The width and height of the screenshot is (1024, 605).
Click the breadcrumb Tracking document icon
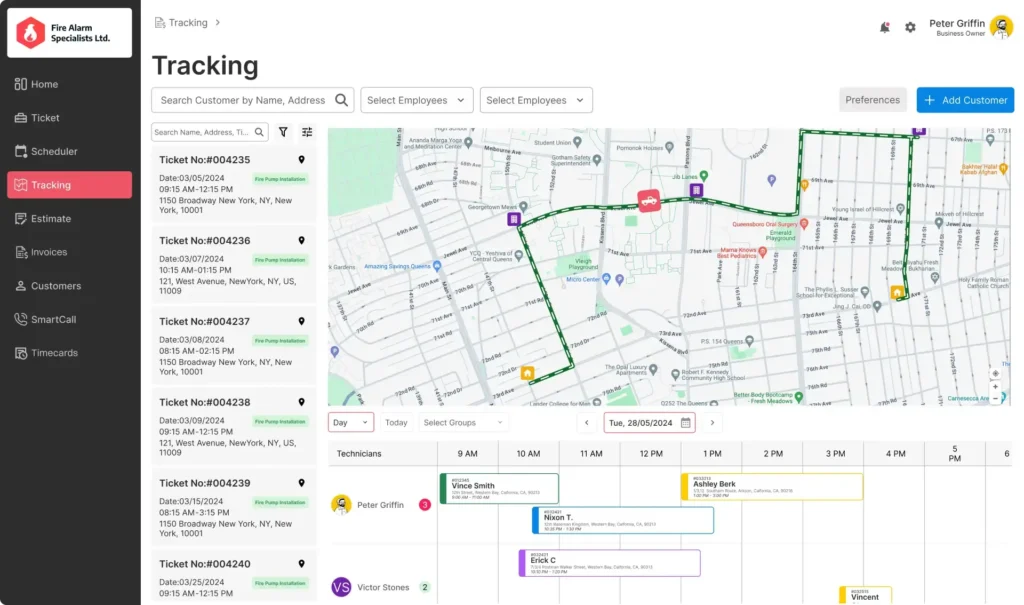tap(159, 23)
